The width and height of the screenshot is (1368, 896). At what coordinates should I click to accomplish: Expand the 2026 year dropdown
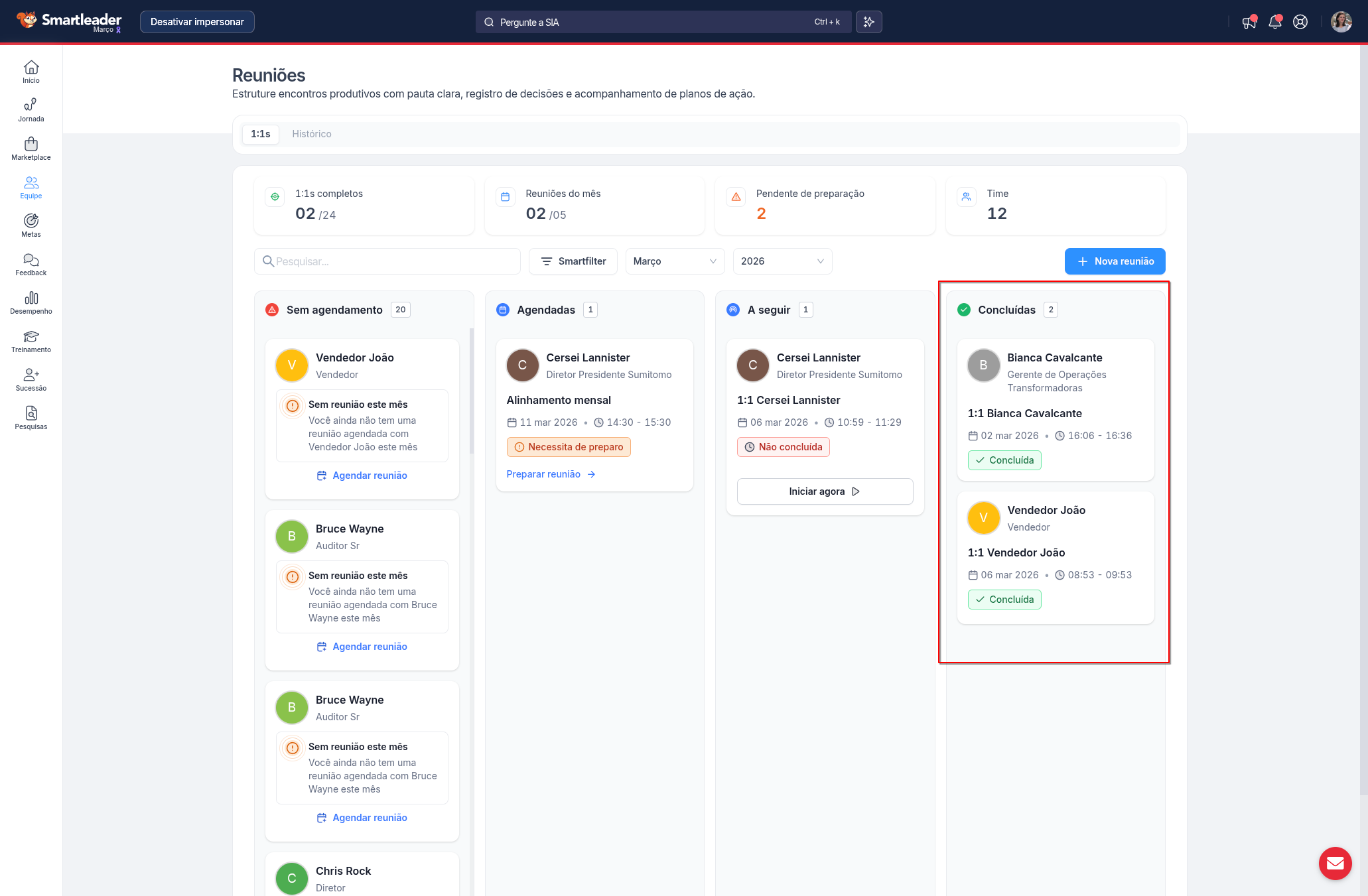(x=782, y=261)
